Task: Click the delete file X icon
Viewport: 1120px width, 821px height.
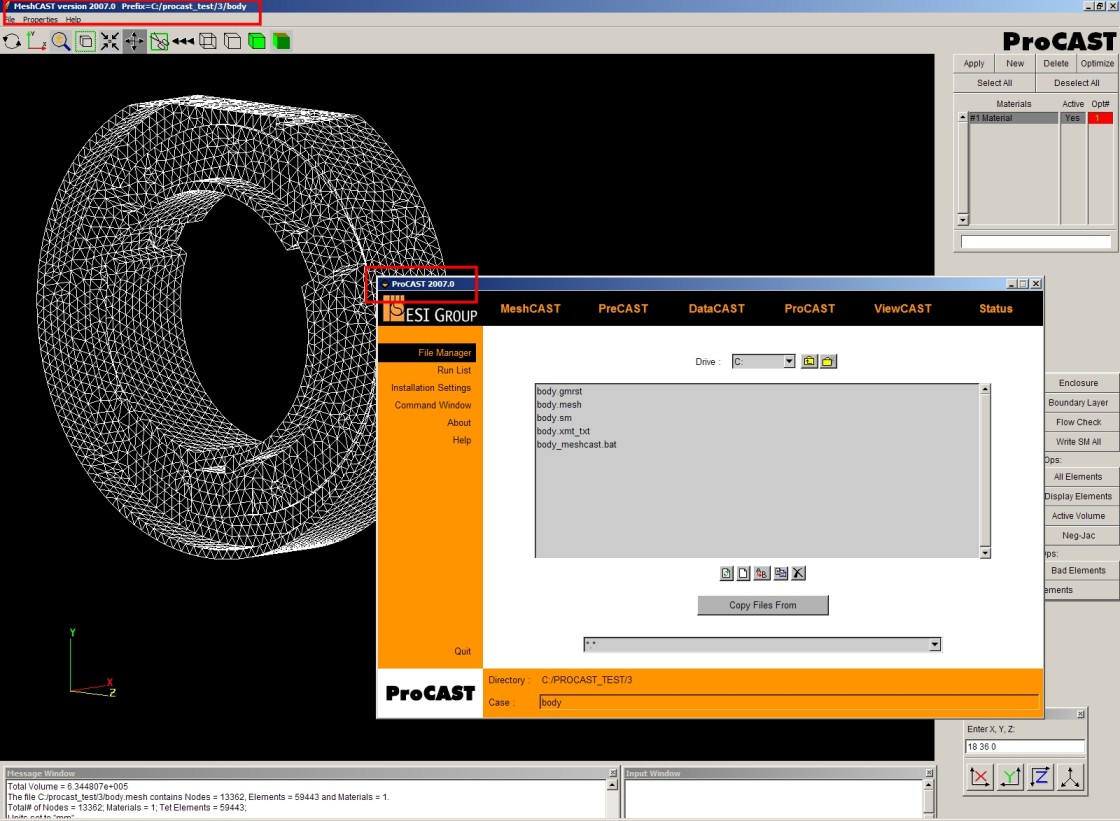Action: click(x=798, y=573)
